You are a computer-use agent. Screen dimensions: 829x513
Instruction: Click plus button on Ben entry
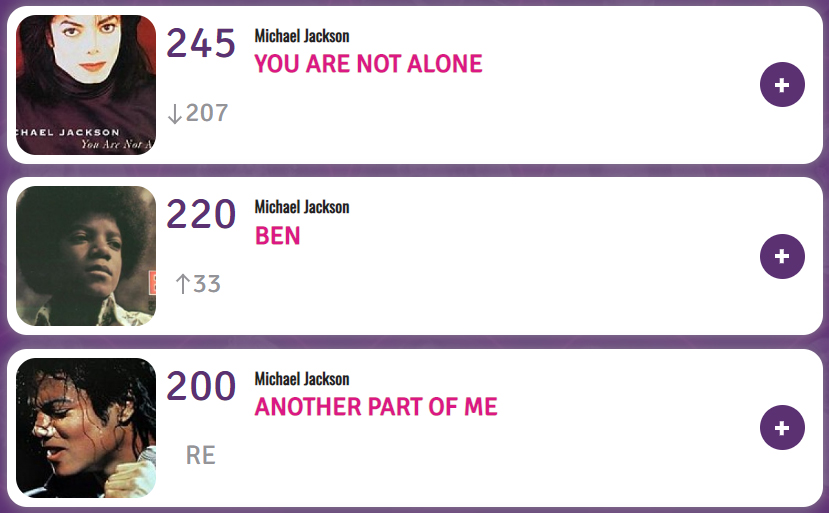click(782, 256)
